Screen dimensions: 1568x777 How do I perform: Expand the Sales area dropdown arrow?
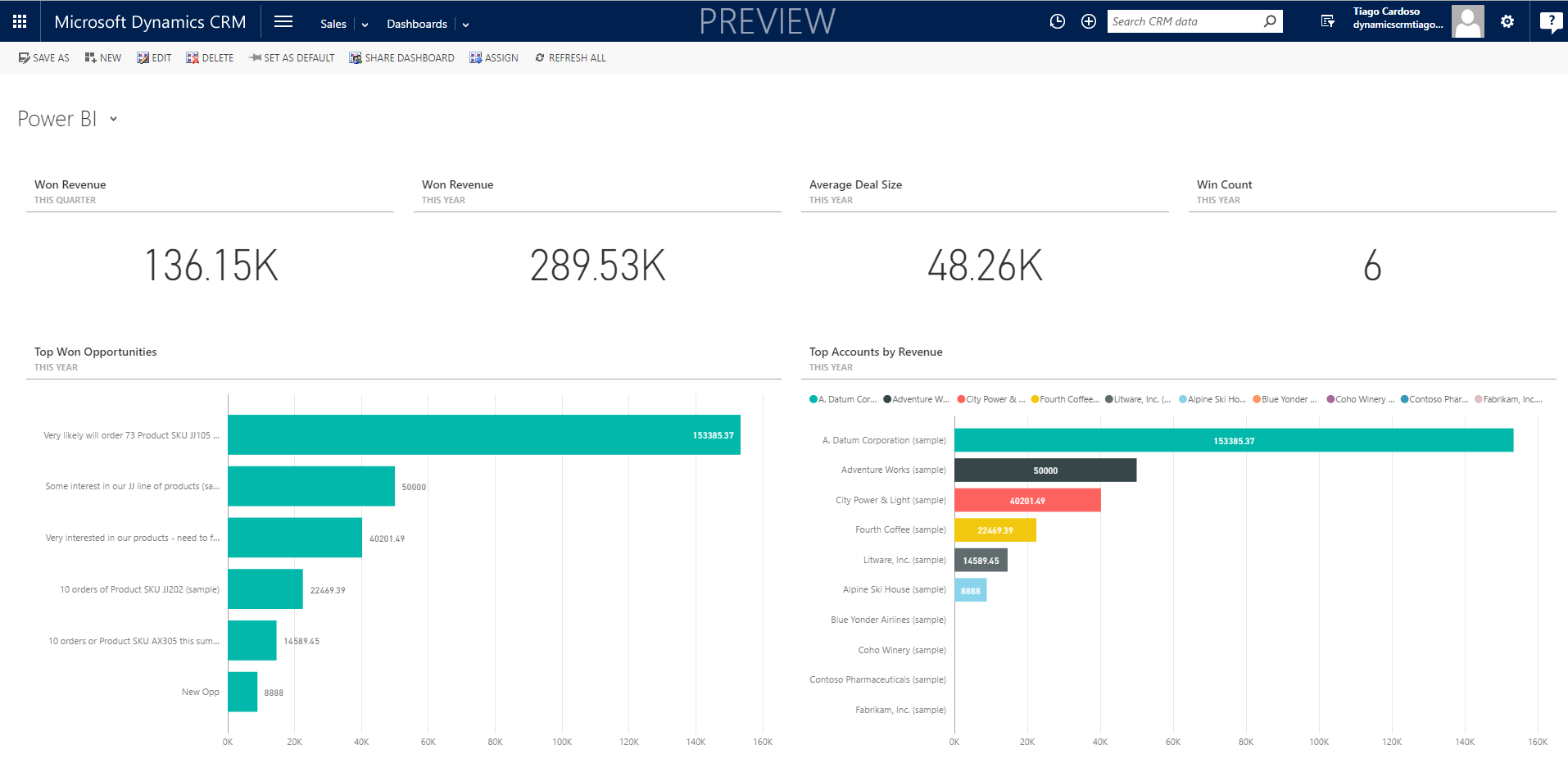coord(365,25)
